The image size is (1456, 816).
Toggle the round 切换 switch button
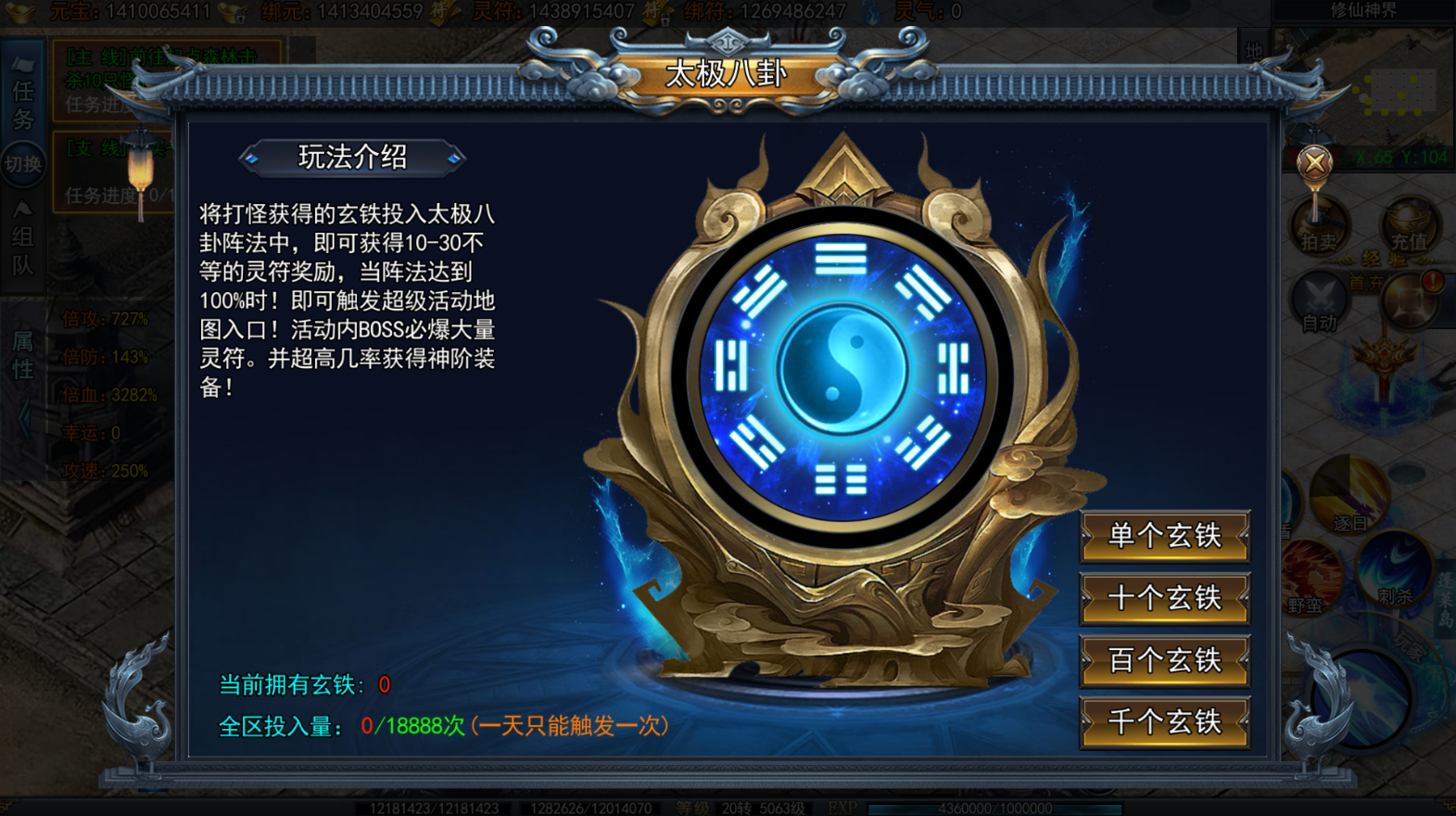pyautogui.click(x=22, y=165)
